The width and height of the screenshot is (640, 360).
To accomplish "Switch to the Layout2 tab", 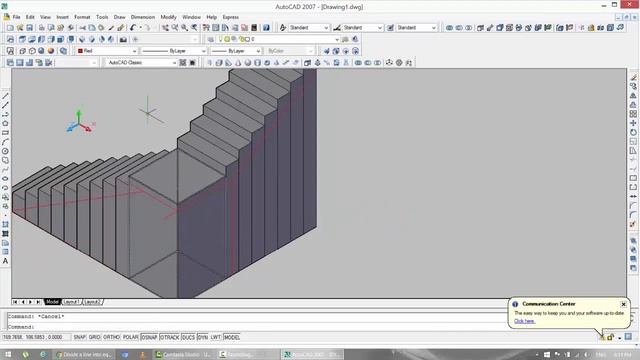I will [x=92, y=302].
